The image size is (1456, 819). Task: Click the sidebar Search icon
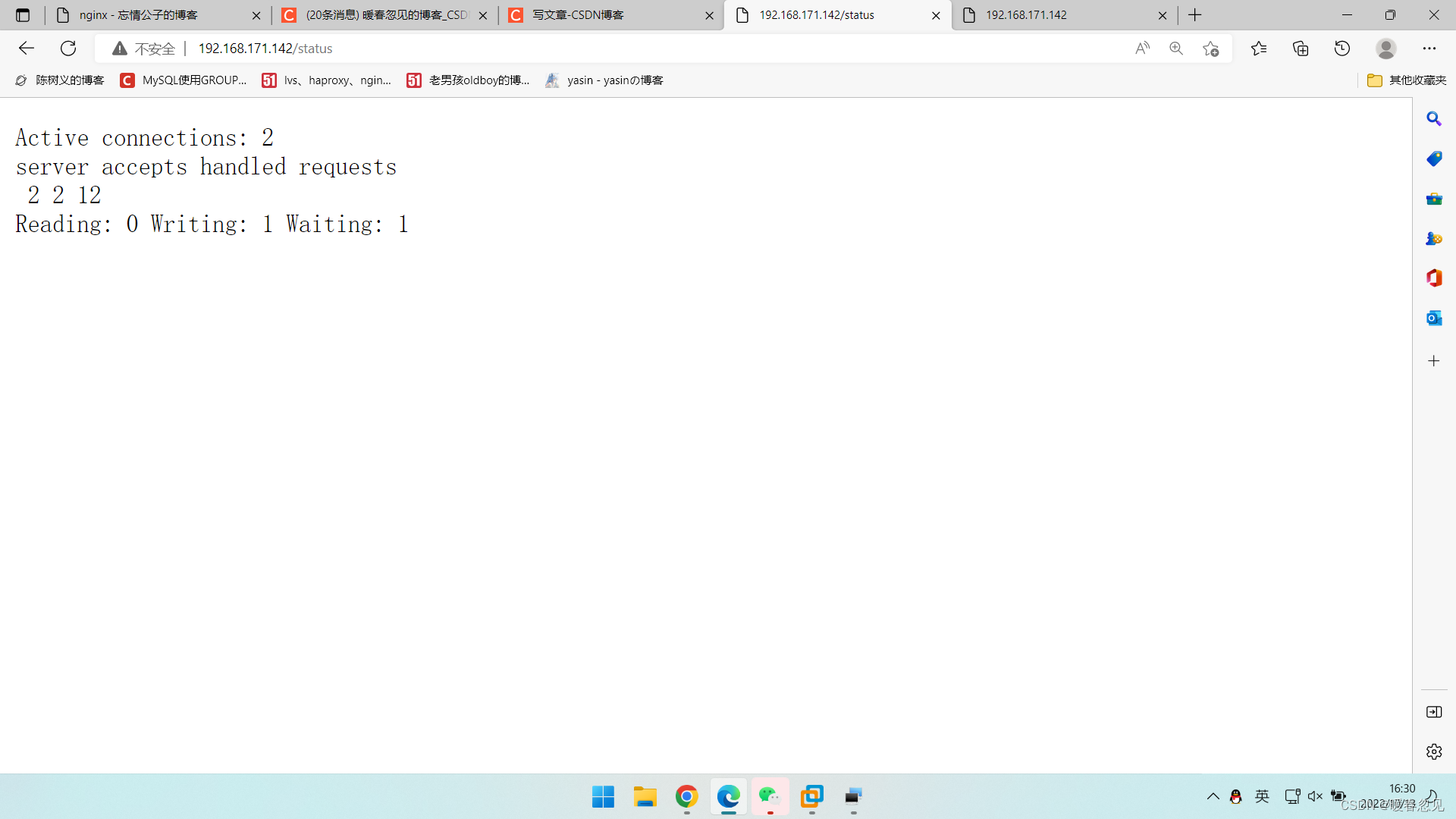tap(1433, 119)
